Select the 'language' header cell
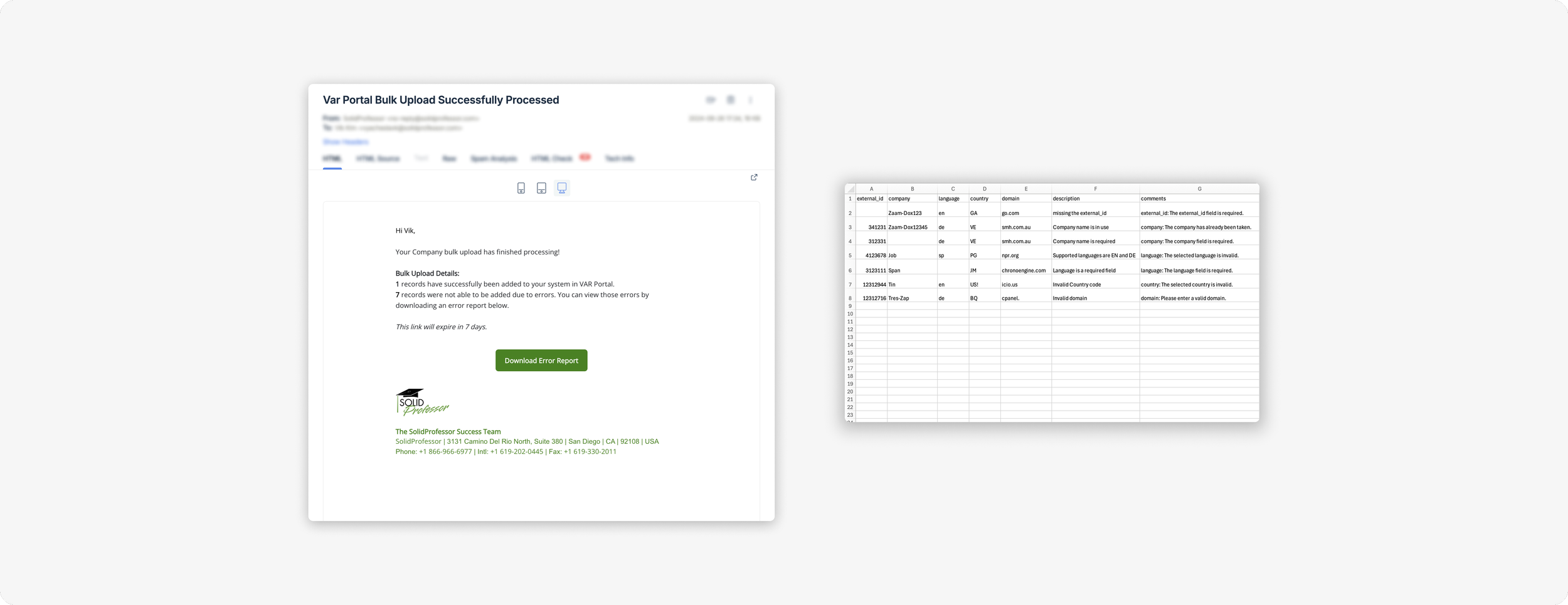Viewport: 1568px width, 605px height. (x=953, y=199)
